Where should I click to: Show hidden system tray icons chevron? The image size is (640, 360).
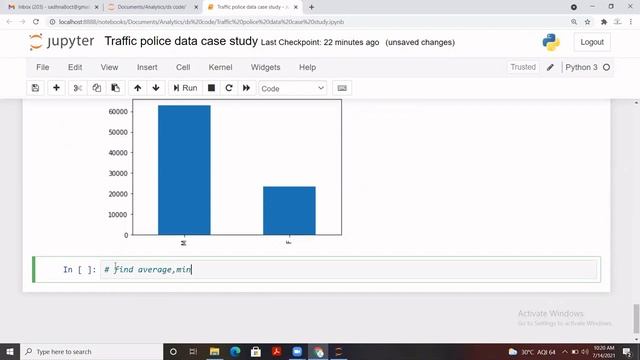click(x=565, y=351)
